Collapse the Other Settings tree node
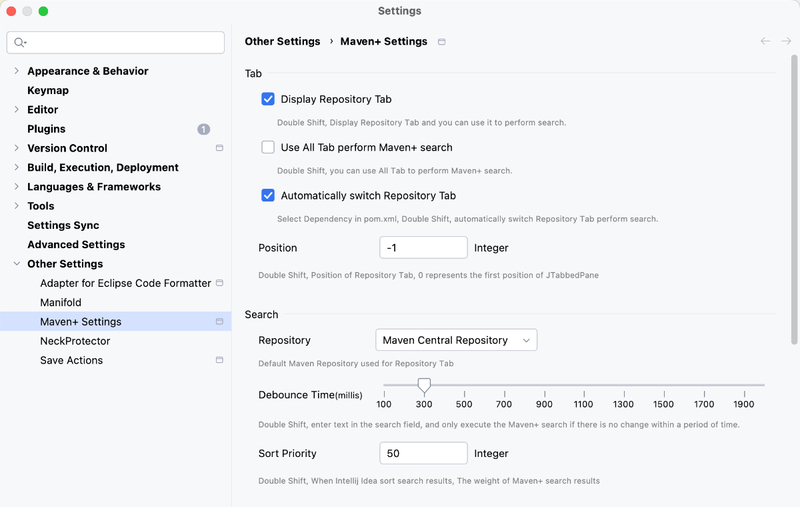Screen dimensions: 800x507 (x=16, y=264)
